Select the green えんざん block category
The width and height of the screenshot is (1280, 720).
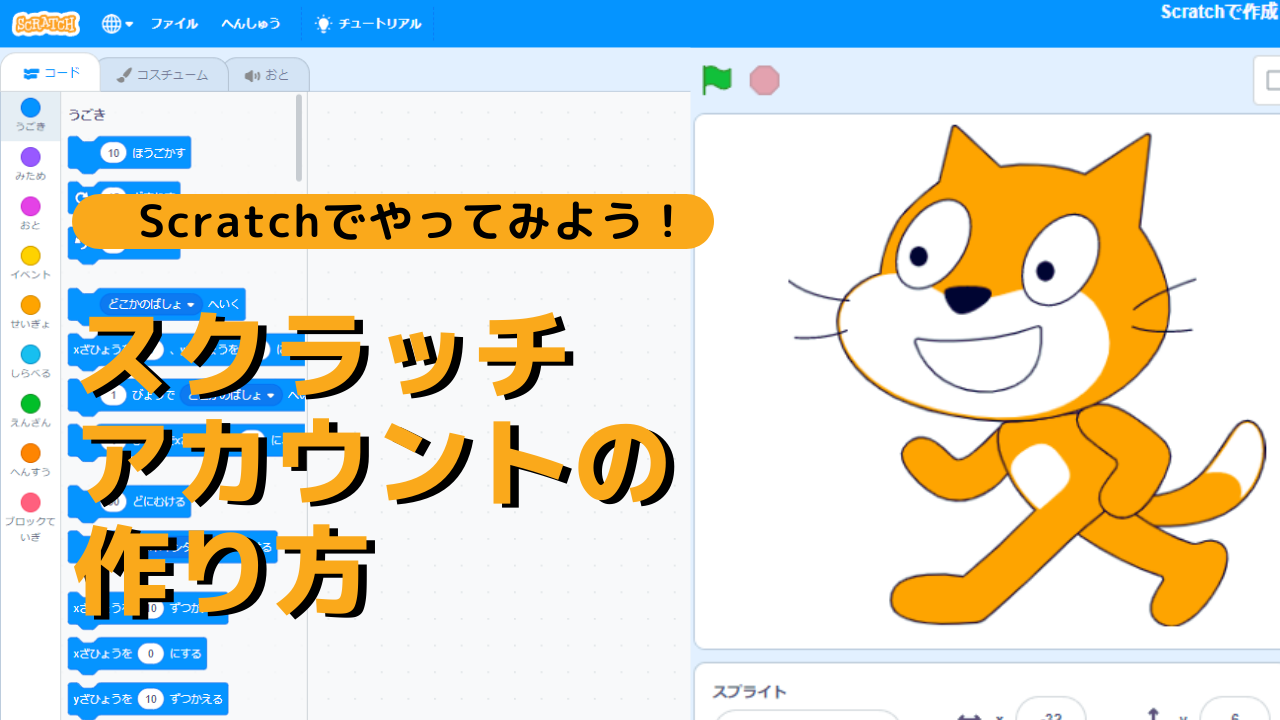(31, 410)
